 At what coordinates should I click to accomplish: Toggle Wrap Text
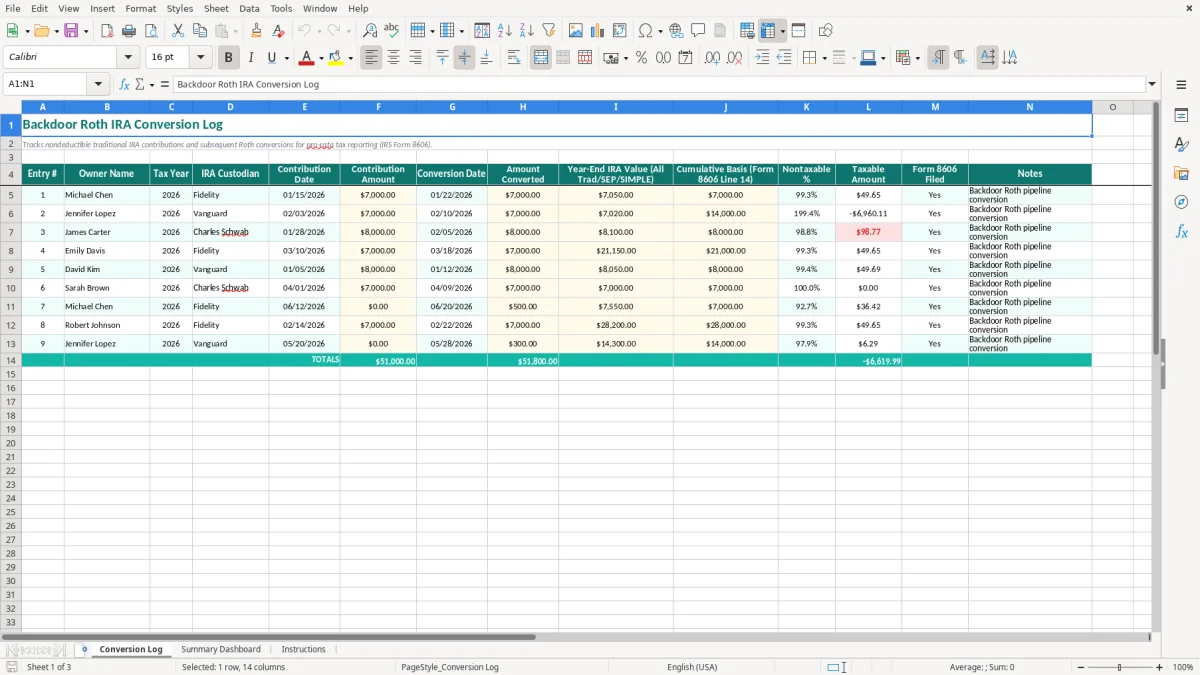(514, 58)
